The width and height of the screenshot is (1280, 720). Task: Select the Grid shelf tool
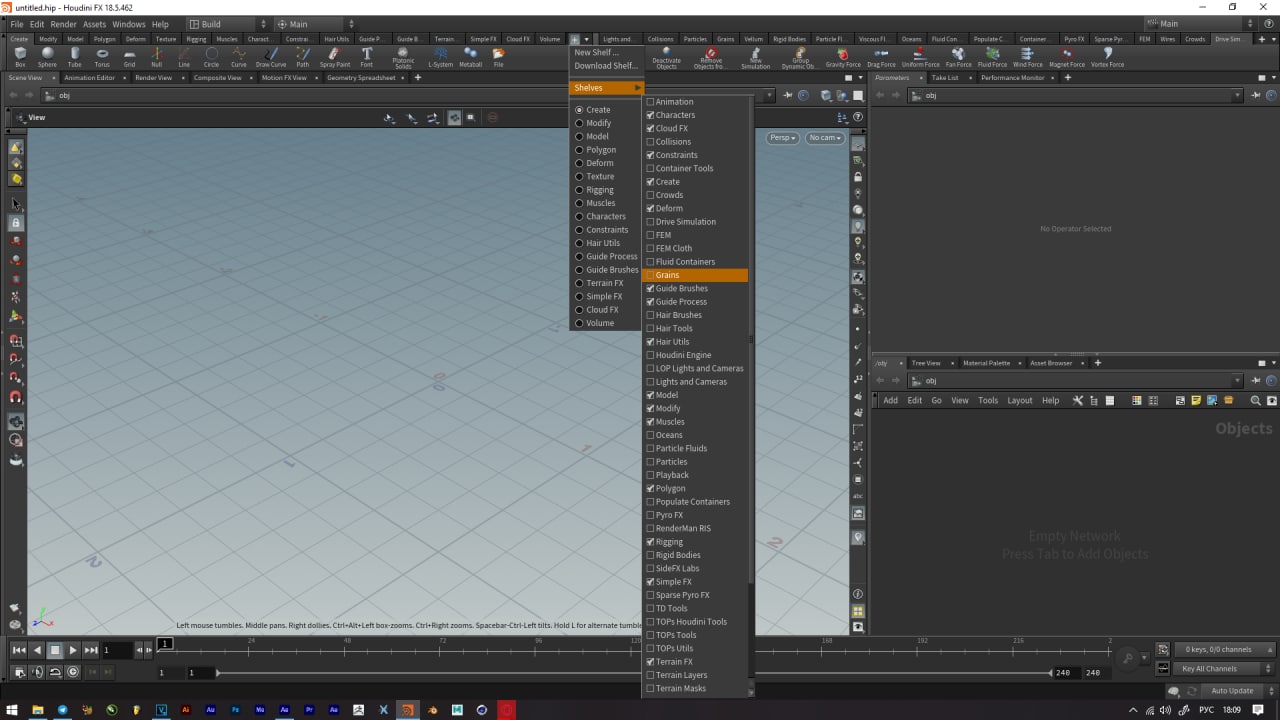[129, 57]
